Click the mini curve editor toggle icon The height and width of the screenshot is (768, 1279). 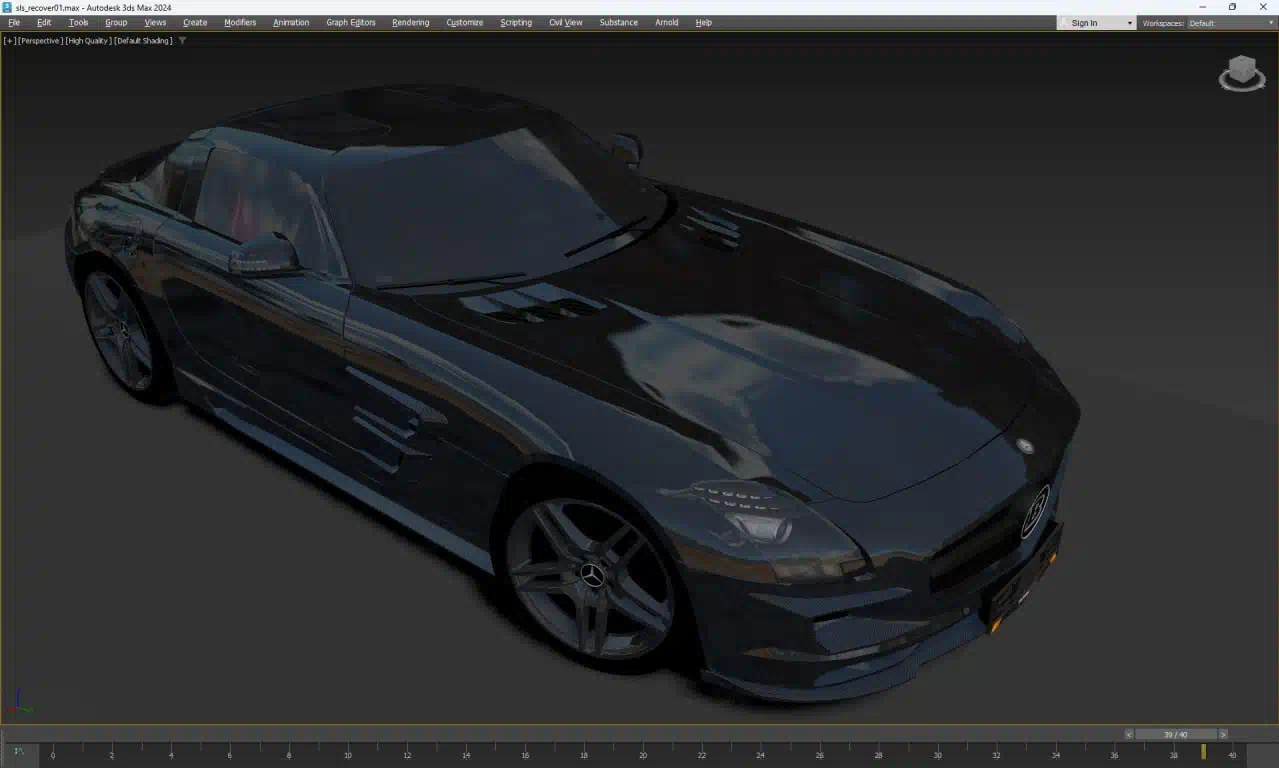tap(18, 751)
